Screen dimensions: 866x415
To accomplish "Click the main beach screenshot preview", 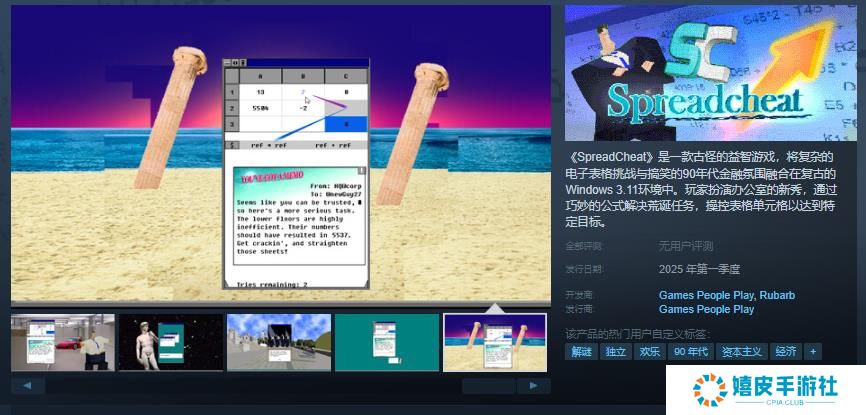I will point(280,150).
